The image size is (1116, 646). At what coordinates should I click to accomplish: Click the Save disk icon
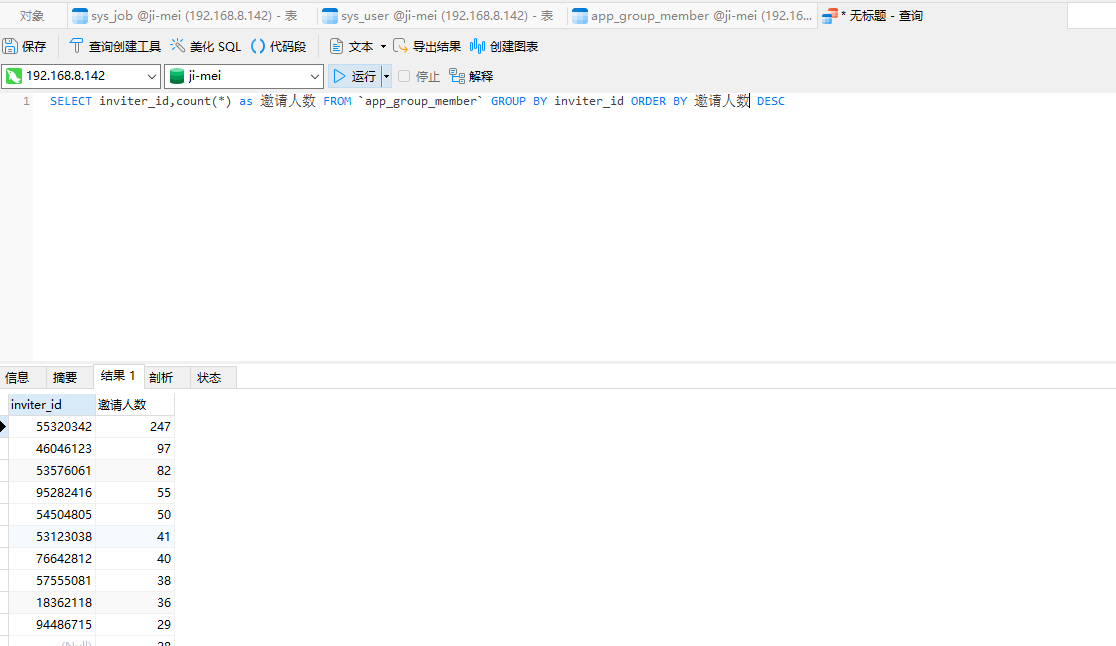pyautogui.click(x=10, y=46)
